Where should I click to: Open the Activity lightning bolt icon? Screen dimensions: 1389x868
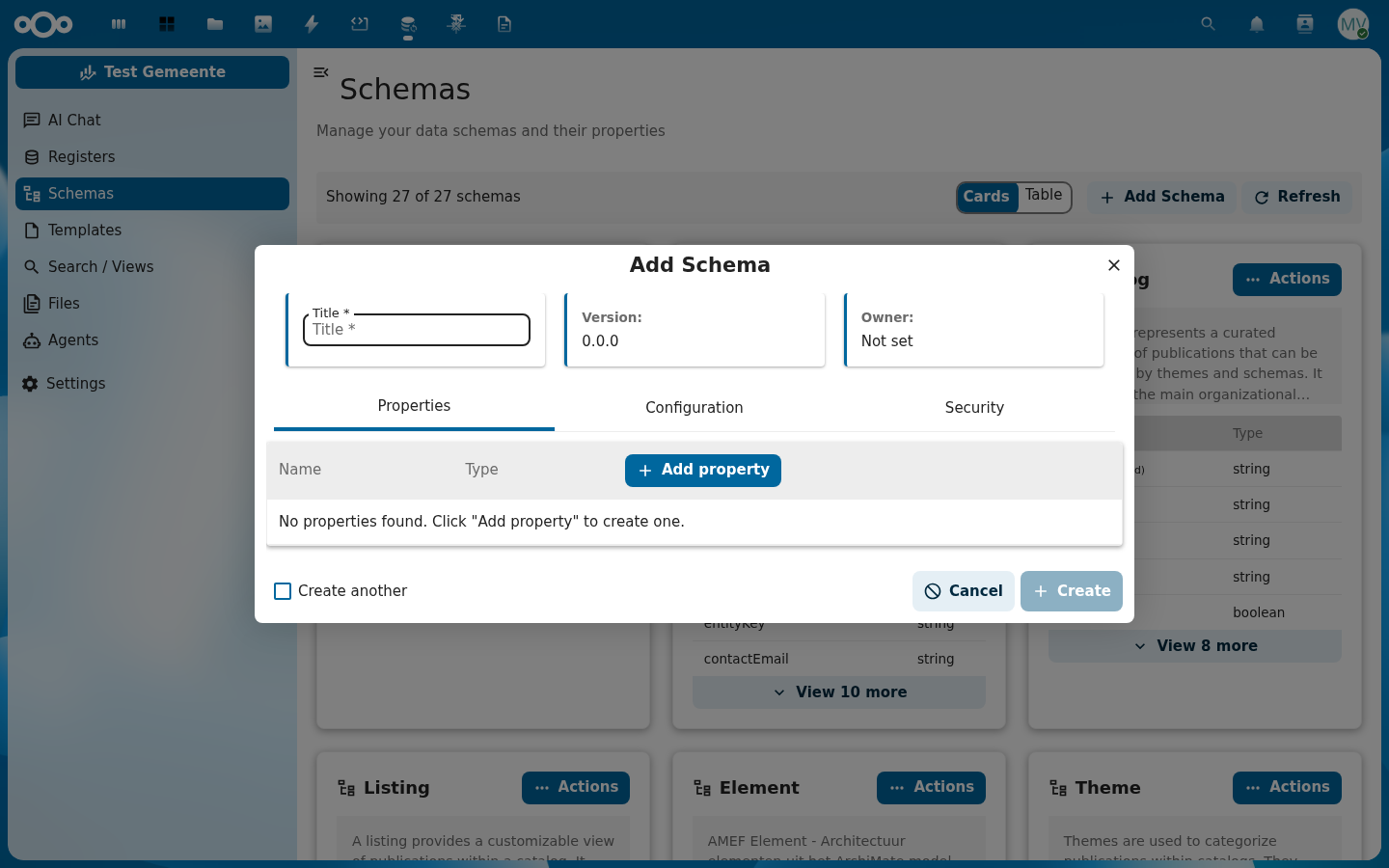point(312,24)
